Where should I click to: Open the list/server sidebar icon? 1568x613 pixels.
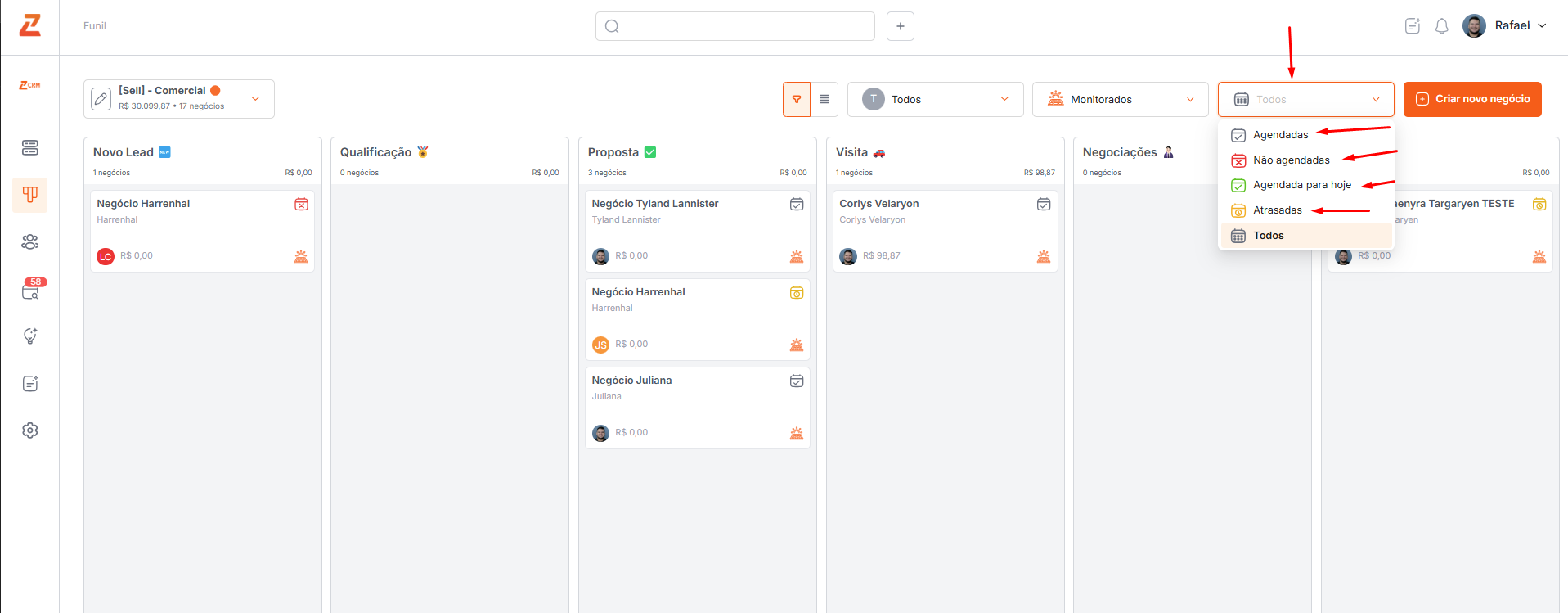click(x=30, y=148)
